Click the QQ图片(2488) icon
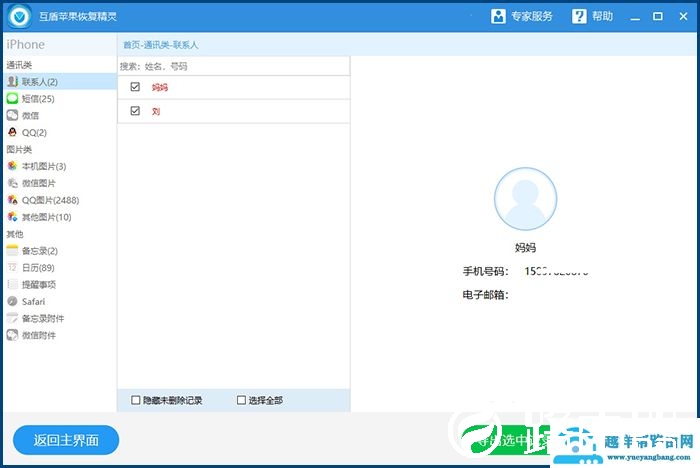The image size is (700, 468). (12, 200)
